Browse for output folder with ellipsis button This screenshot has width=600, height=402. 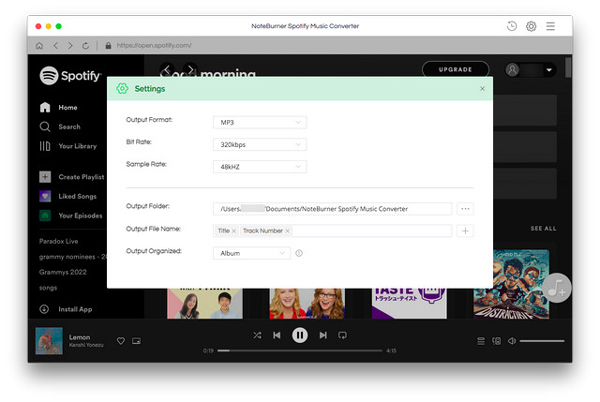pyautogui.click(x=465, y=209)
